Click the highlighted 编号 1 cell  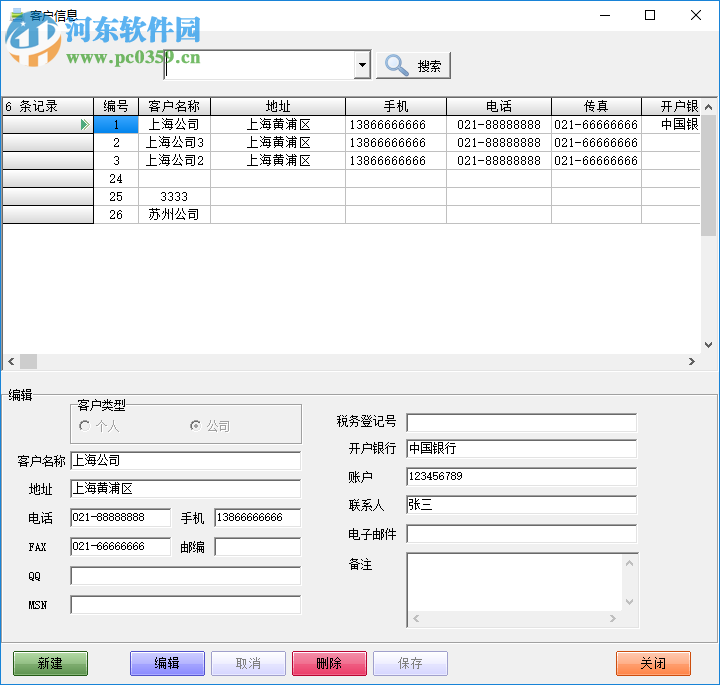116,124
